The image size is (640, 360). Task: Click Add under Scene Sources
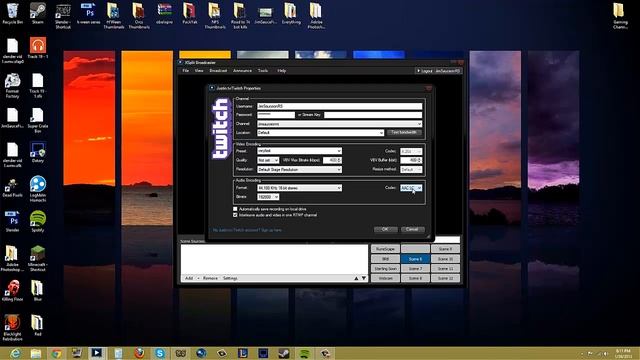[189, 278]
